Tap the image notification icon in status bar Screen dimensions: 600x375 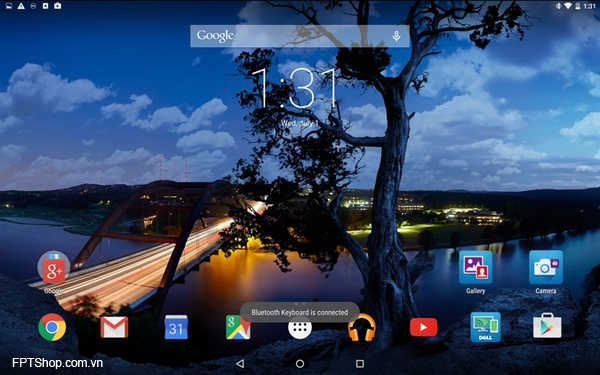coord(9,6)
